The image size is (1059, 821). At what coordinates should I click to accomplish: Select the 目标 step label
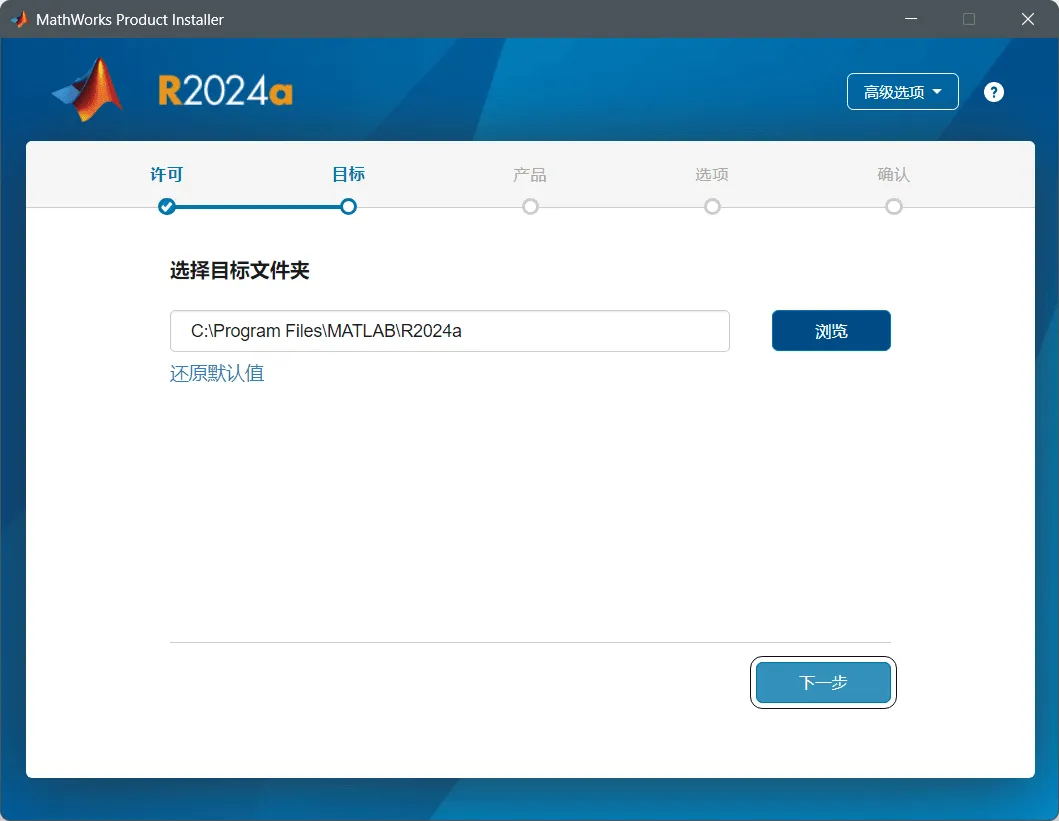tap(348, 174)
